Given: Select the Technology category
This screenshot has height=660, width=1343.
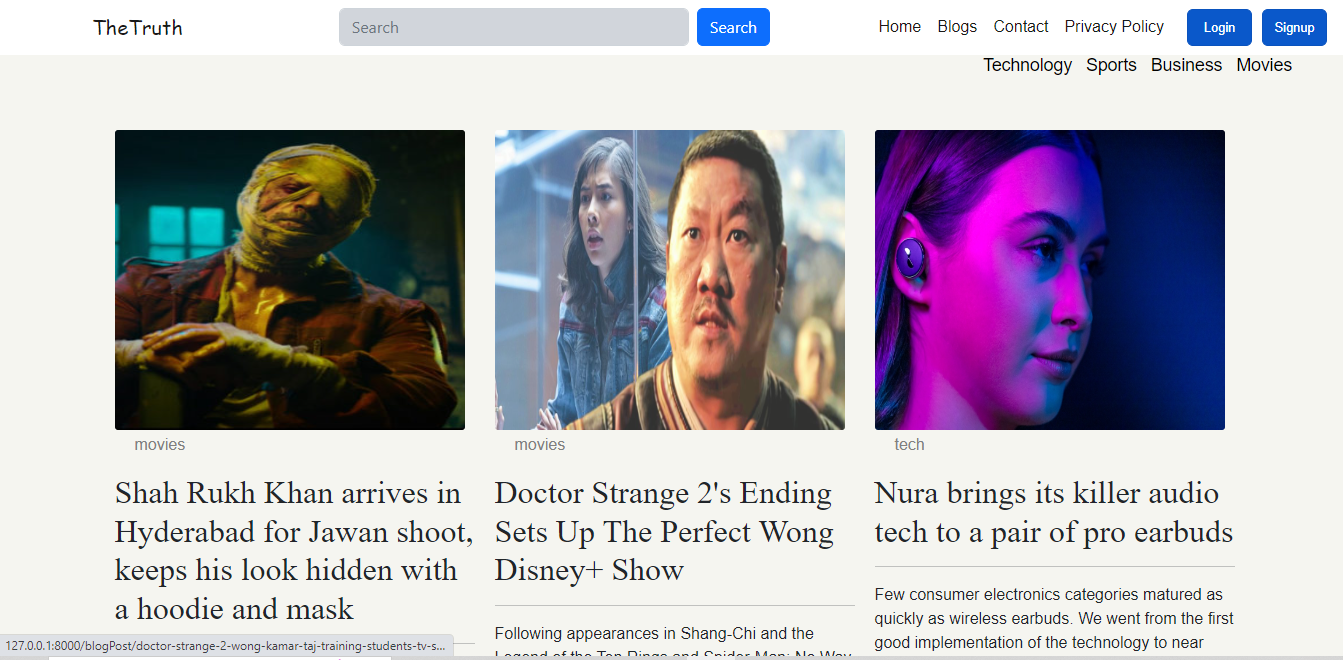Looking at the screenshot, I should [x=1027, y=65].
